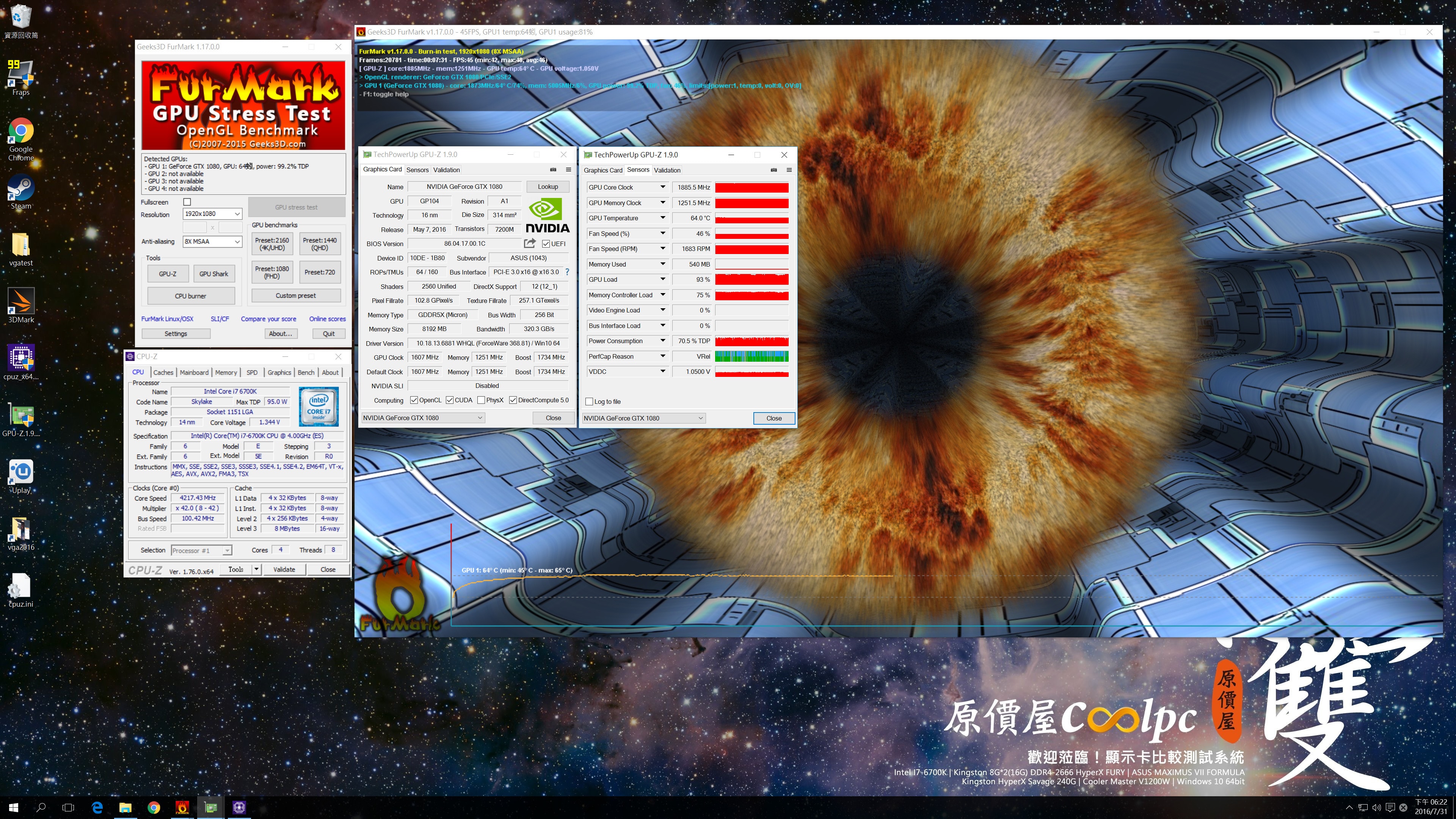1456x819 pixels.
Task: Open the Anti-aliasing 8X MSAA dropdown
Action: coord(212,242)
